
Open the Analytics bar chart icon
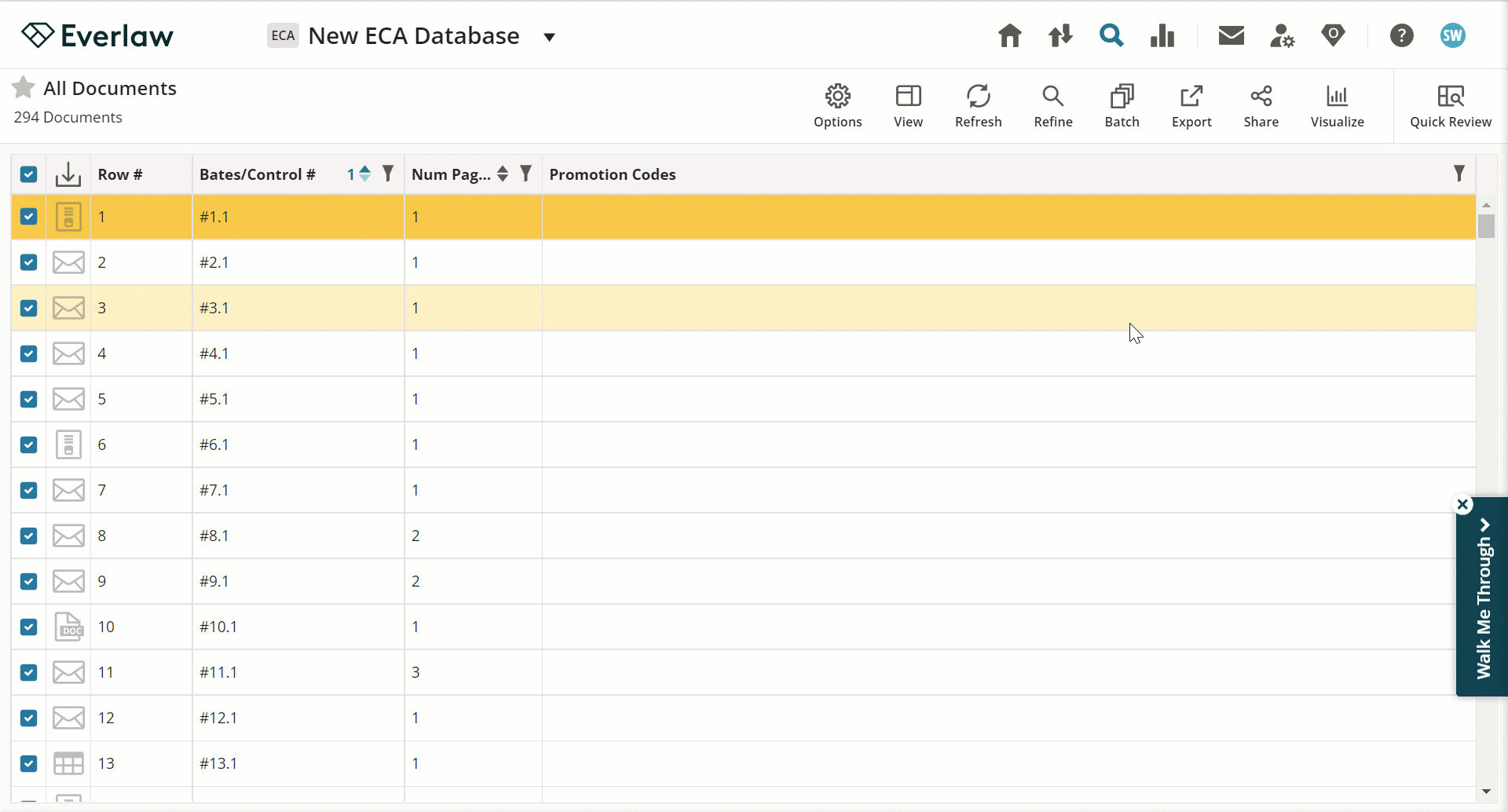[x=1162, y=35]
